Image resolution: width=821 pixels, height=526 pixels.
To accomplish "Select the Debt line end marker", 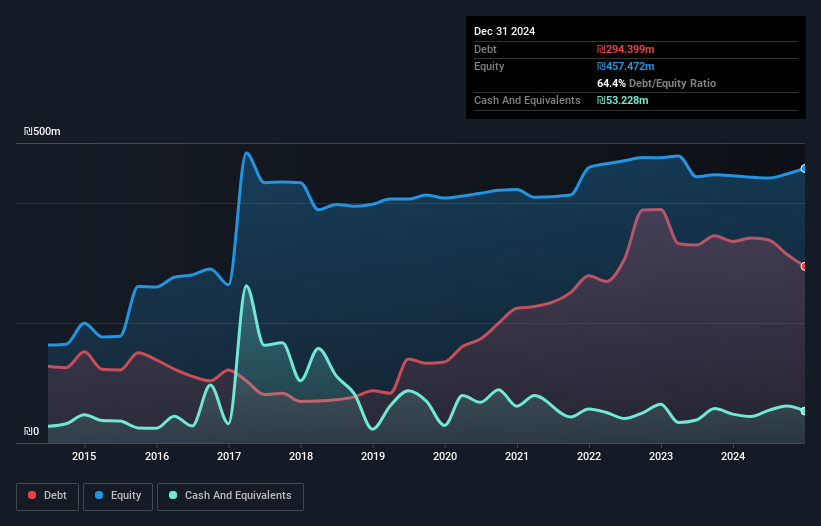I will 804,266.
